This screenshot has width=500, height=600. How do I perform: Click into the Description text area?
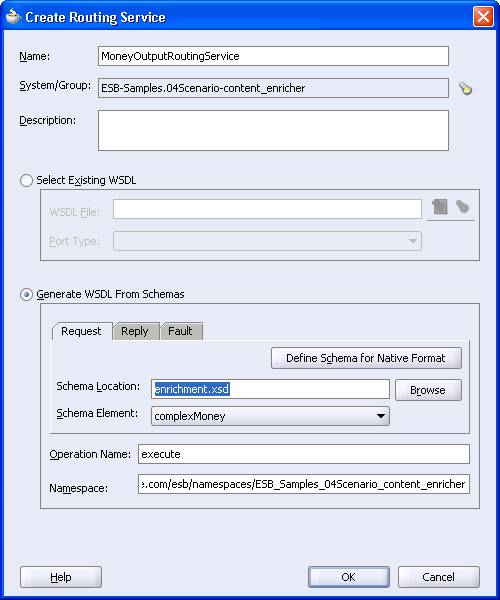(x=273, y=130)
